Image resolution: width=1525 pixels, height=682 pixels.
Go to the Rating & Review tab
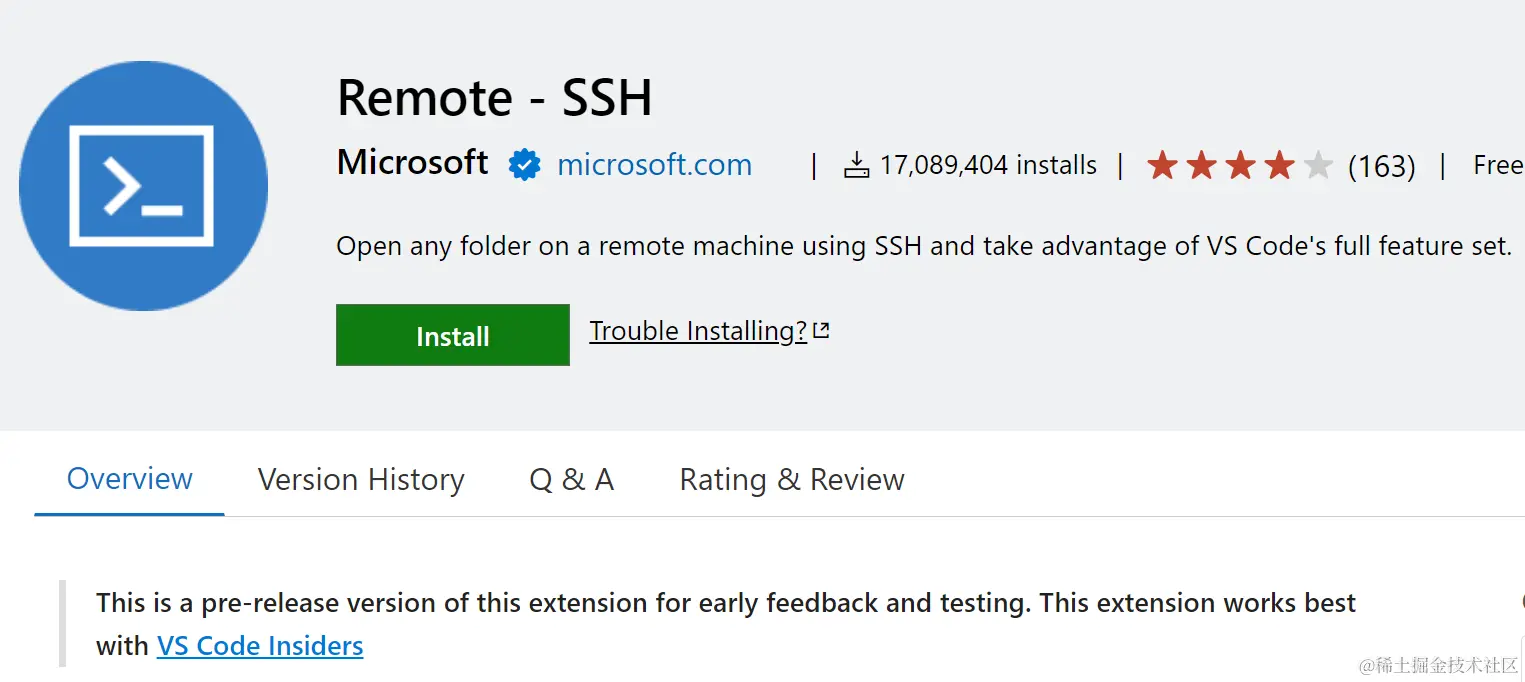click(x=792, y=480)
